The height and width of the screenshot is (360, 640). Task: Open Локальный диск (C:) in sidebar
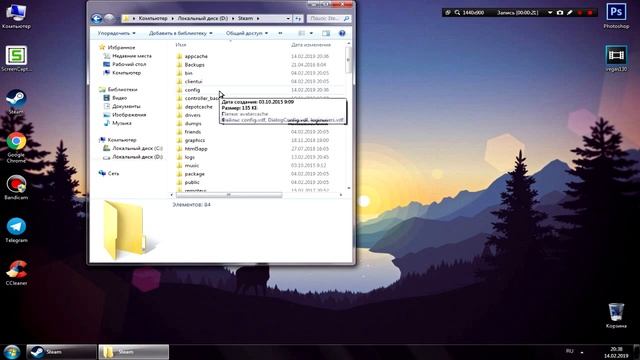click(137, 148)
